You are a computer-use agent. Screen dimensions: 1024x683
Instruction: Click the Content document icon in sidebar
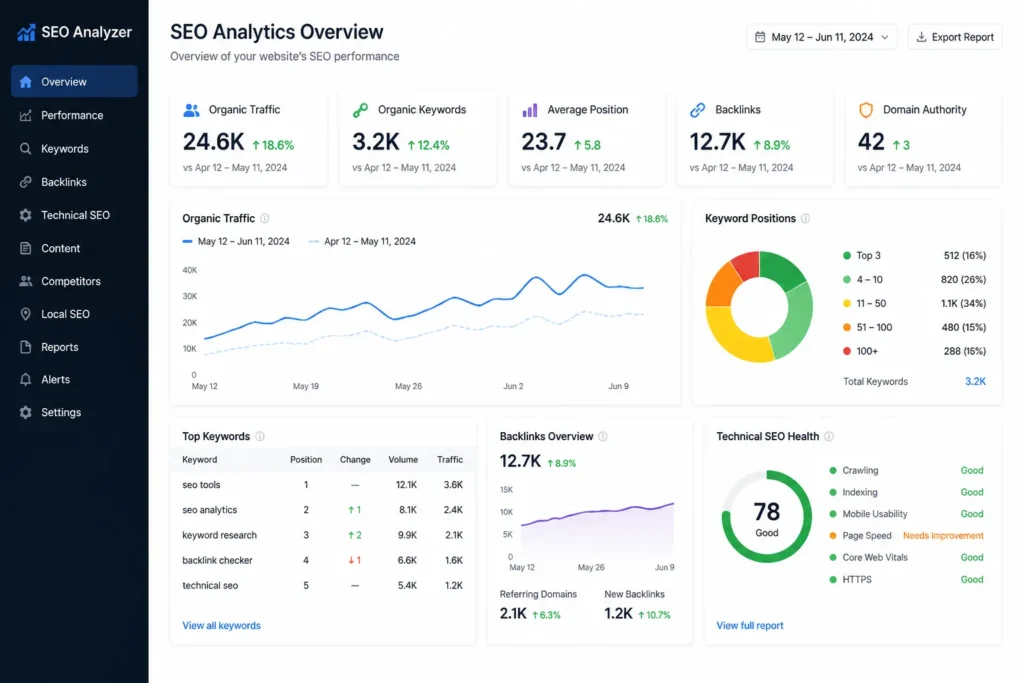point(25,248)
